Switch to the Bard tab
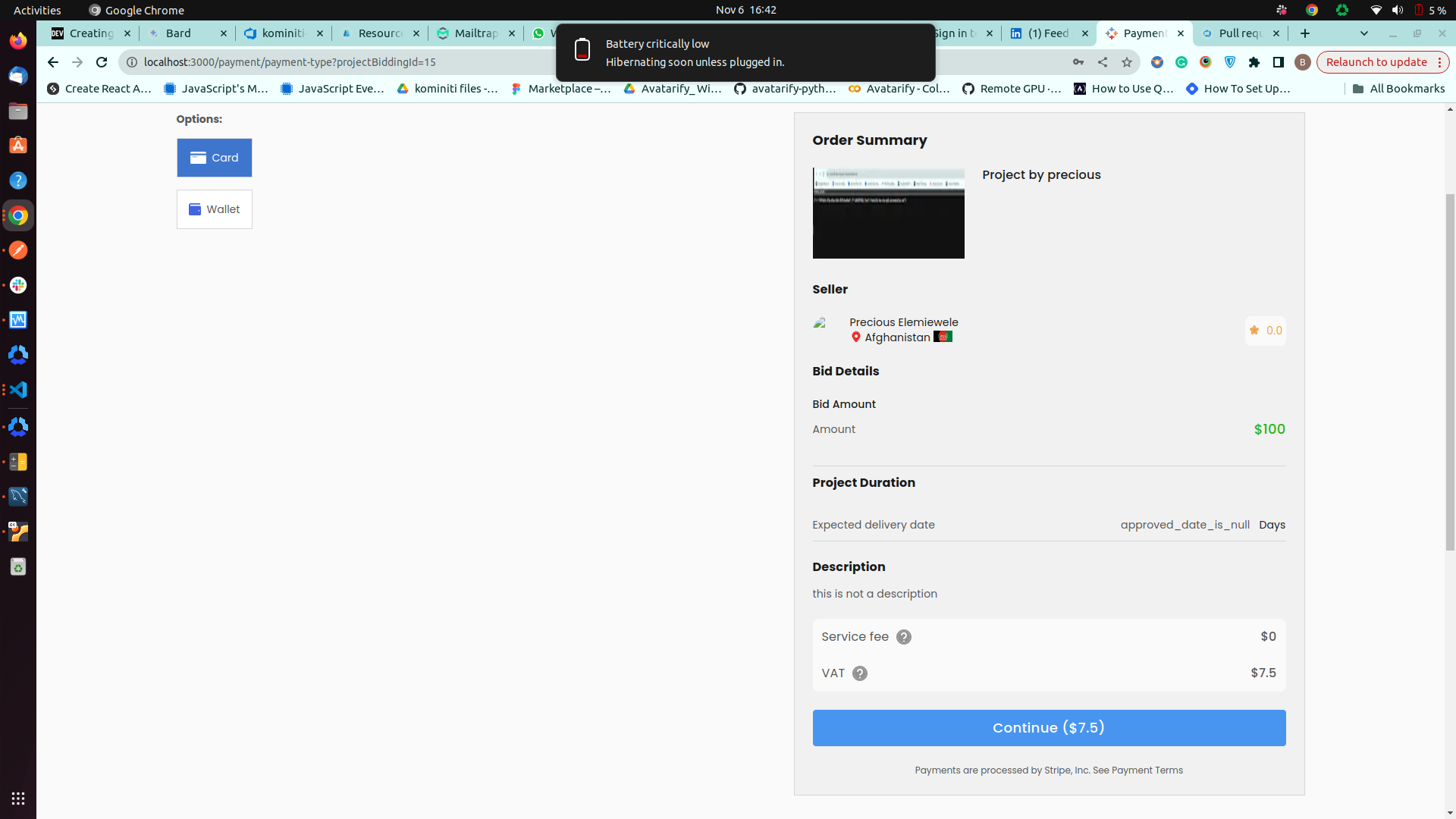This screenshot has height=819, width=1456. click(179, 33)
